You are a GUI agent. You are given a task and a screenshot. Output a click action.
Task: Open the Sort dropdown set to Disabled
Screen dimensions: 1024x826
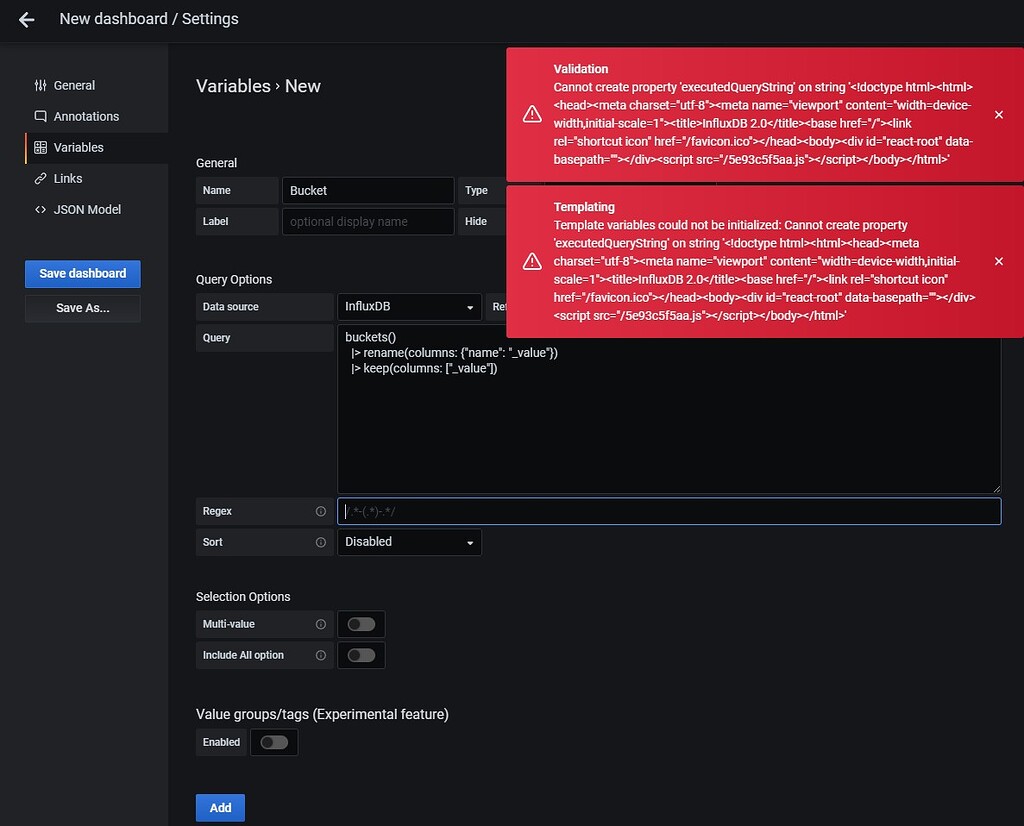tap(408, 542)
